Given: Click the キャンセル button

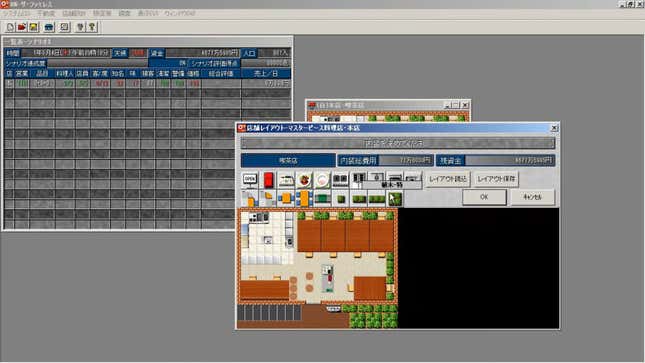Looking at the screenshot, I should pos(532,197).
